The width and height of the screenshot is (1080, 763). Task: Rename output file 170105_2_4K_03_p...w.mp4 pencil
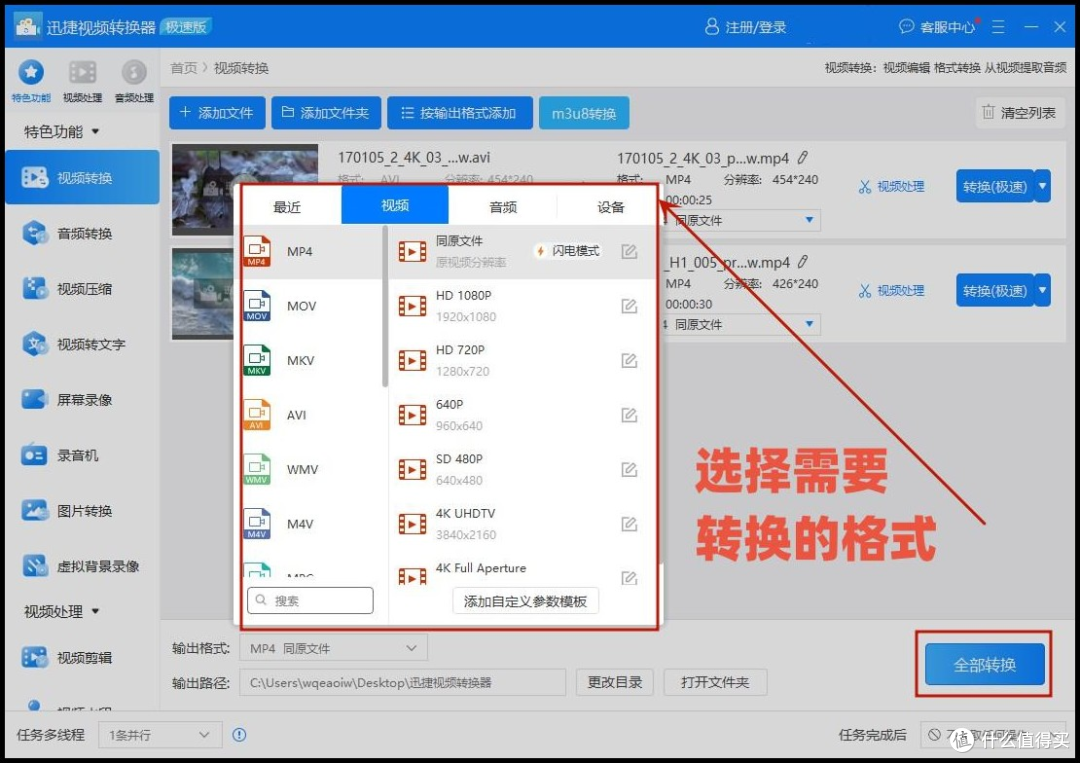click(x=802, y=158)
